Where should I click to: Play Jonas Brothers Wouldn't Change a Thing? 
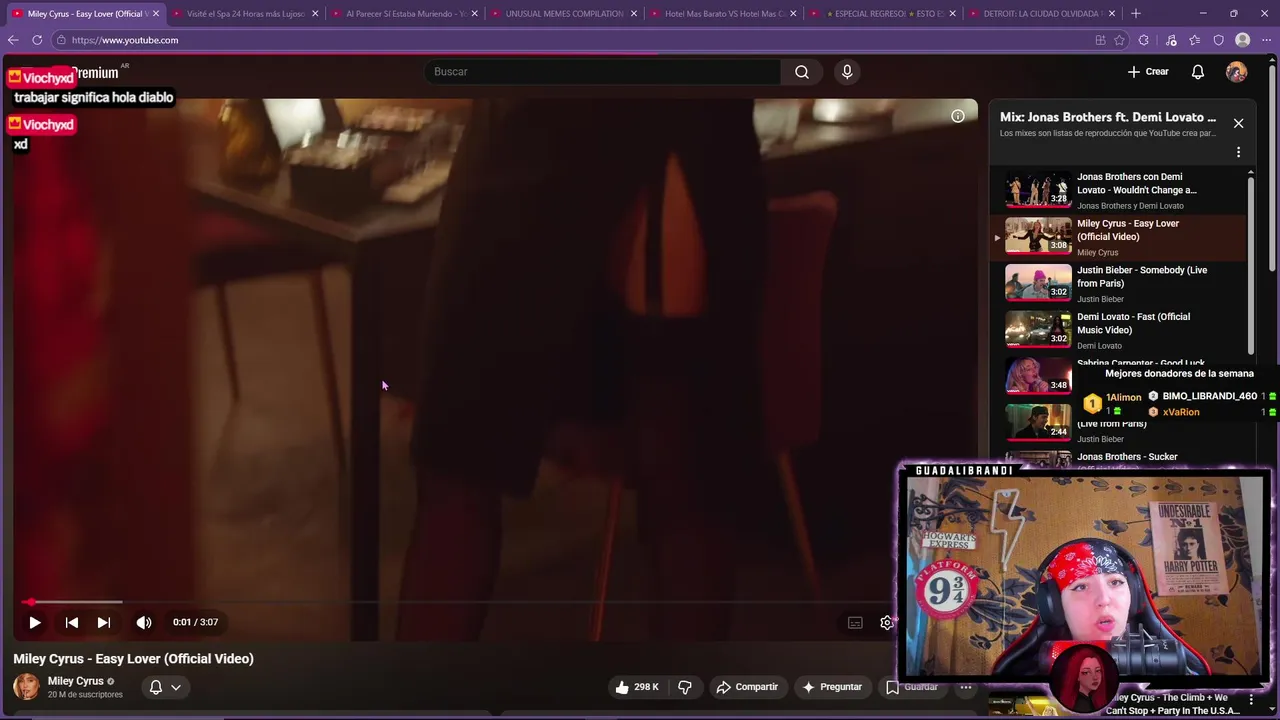1120,190
